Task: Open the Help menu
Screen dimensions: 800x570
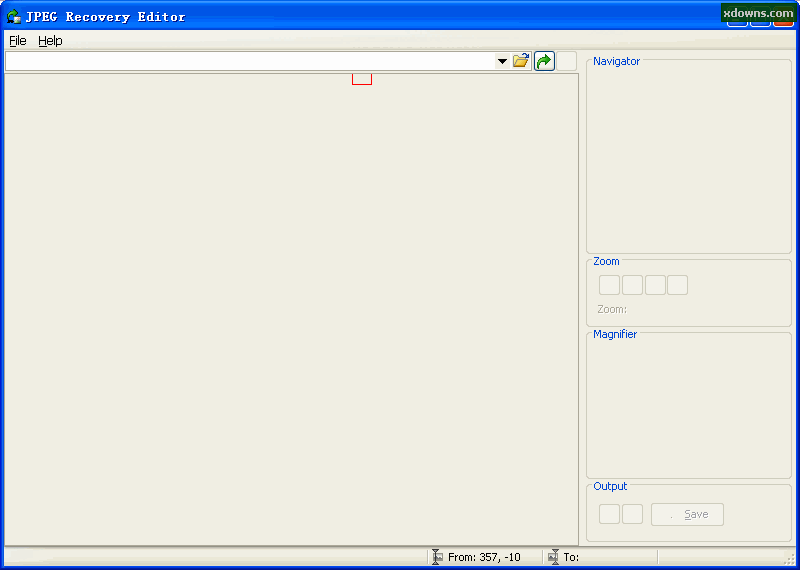Action: pos(50,41)
